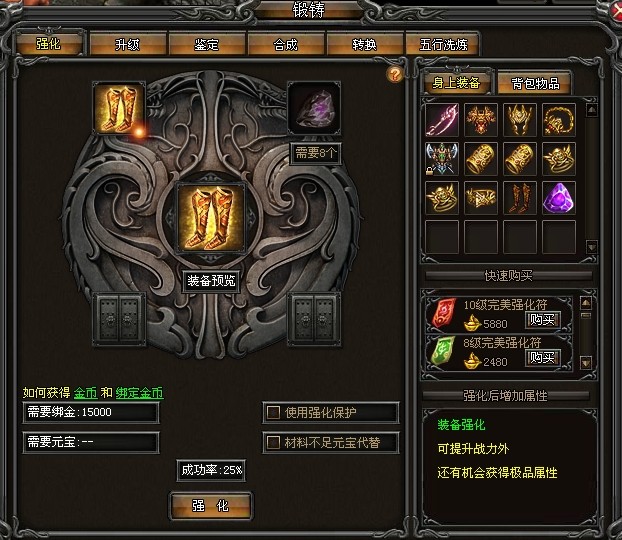The width and height of the screenshot is (622, 540).
Task: Open the 五行洗炼 tab
Action: point(443,44)
